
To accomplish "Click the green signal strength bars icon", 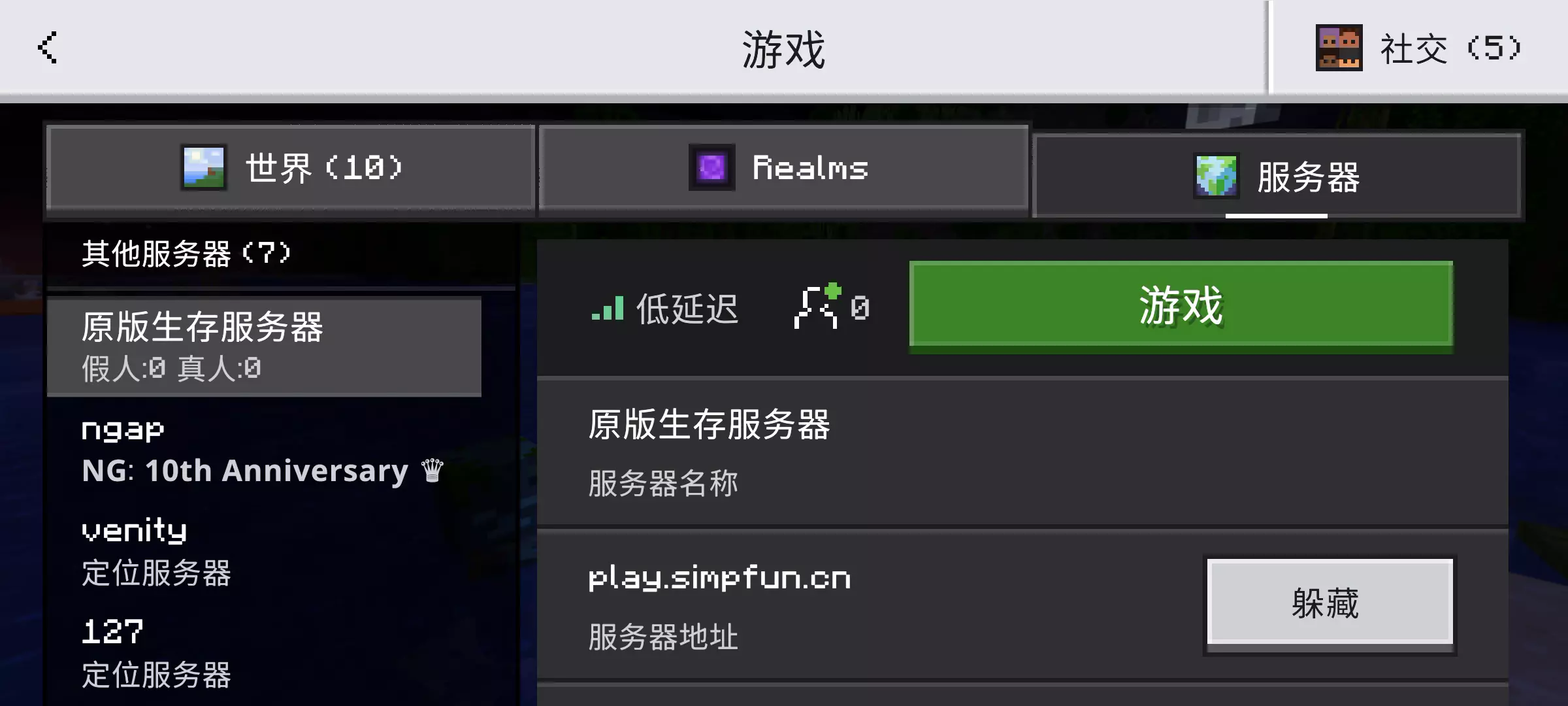I will click(608, 307).
